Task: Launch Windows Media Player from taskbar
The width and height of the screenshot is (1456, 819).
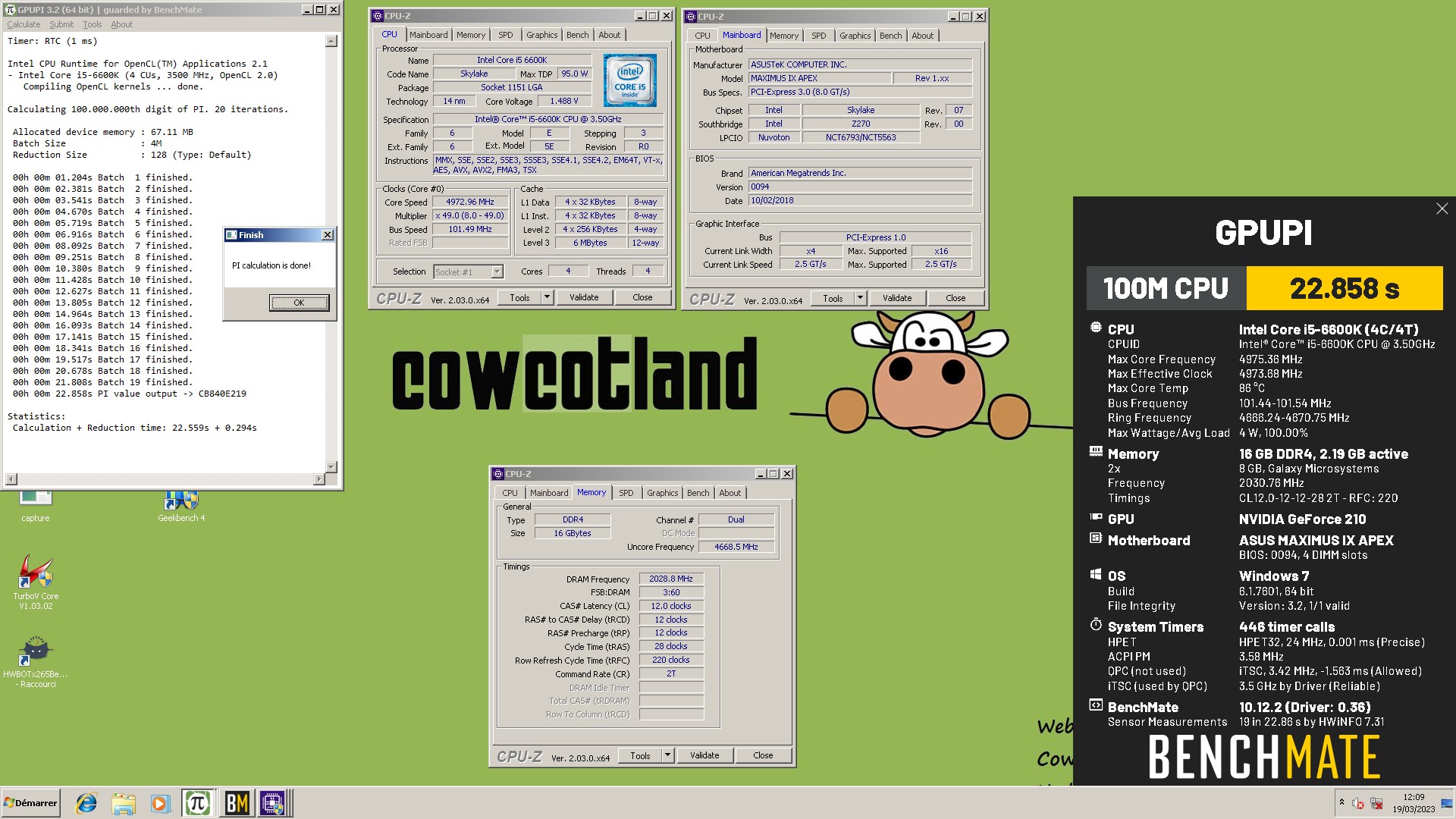Action: 159,803
